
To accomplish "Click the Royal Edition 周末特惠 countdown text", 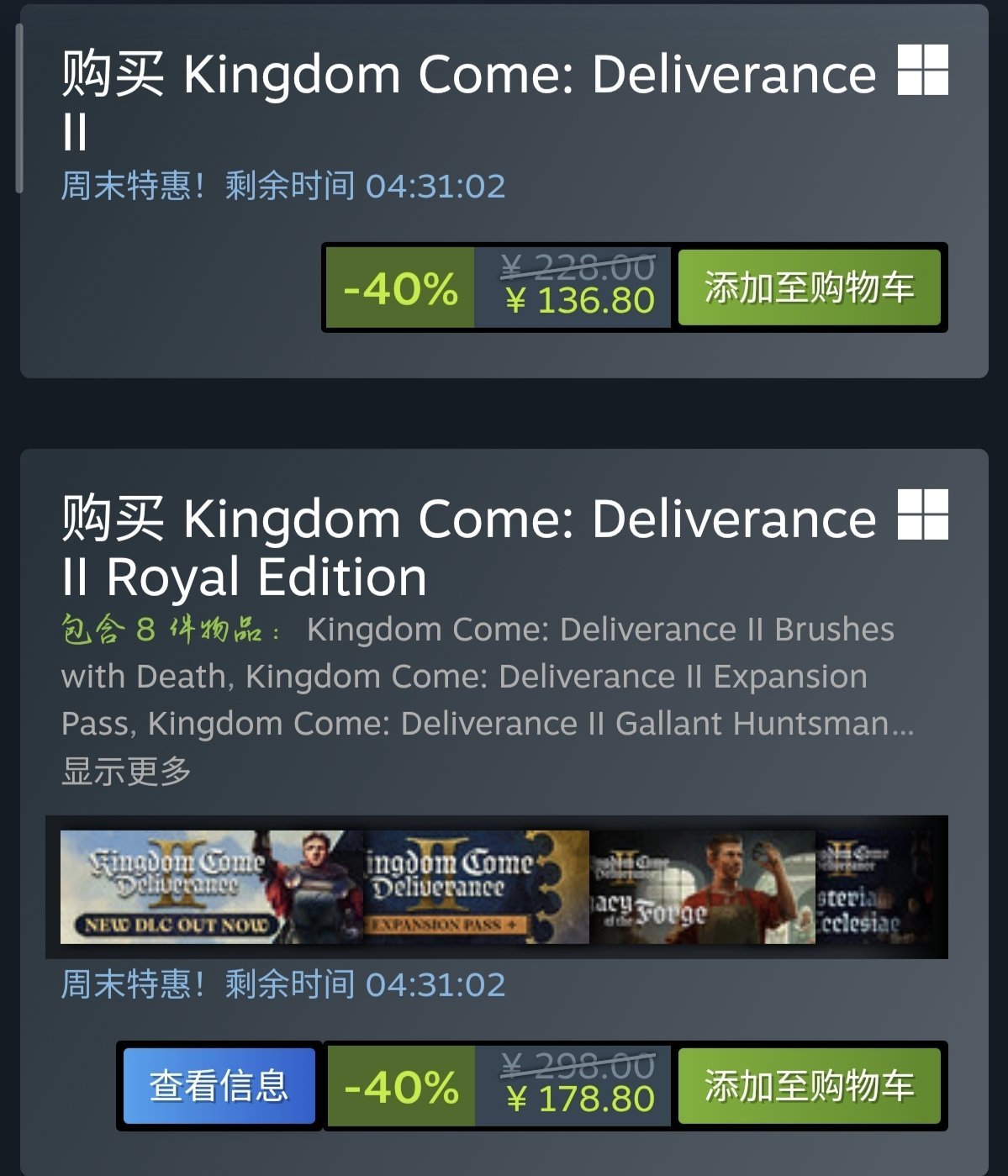I will click(283, 984).
